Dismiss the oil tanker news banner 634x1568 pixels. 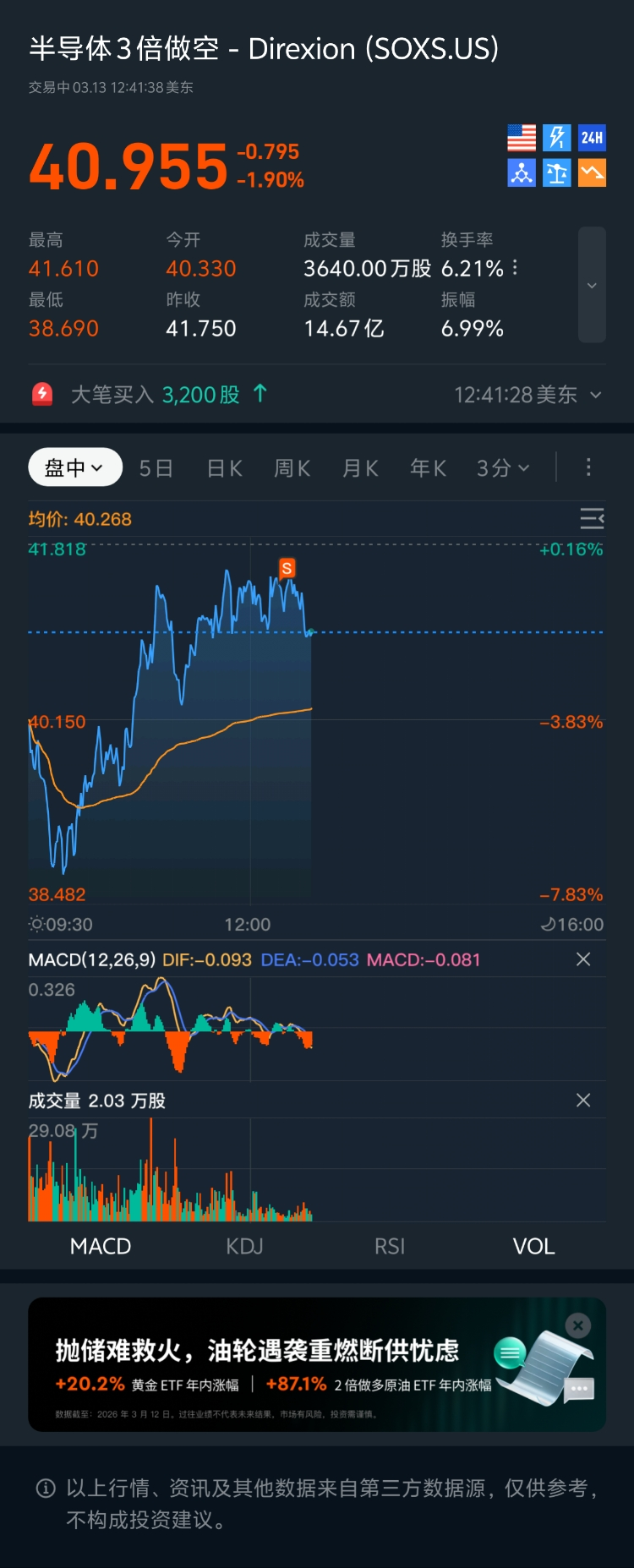(578, 1325)
